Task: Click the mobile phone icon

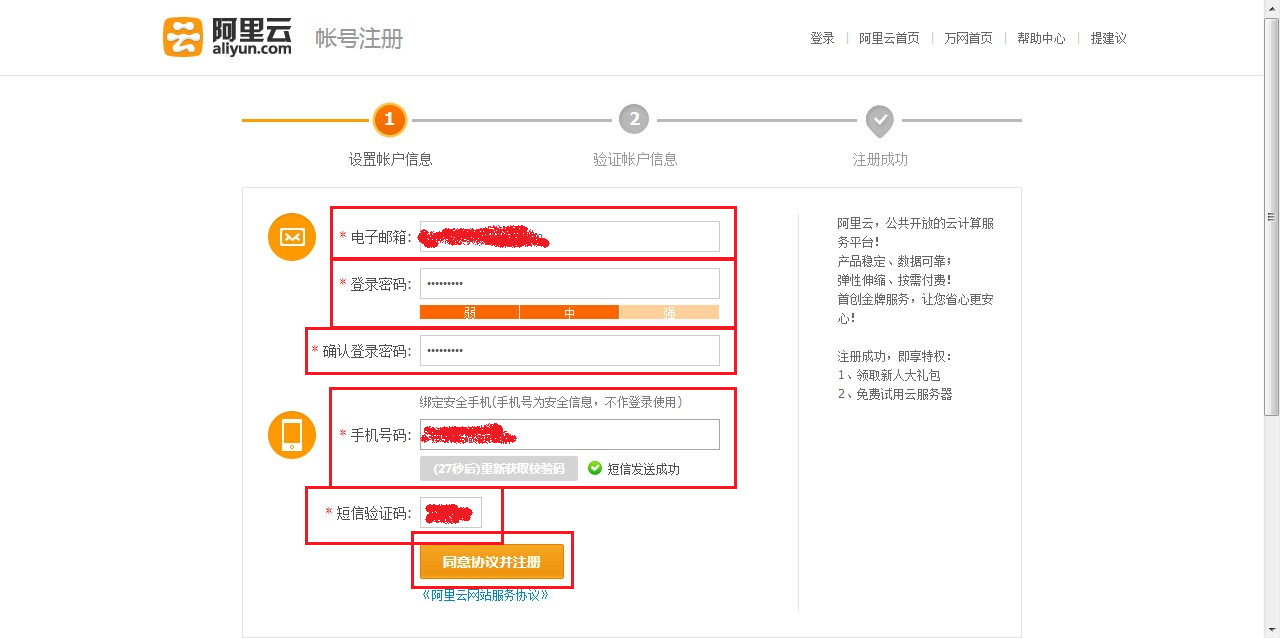Action: point(290,435)
